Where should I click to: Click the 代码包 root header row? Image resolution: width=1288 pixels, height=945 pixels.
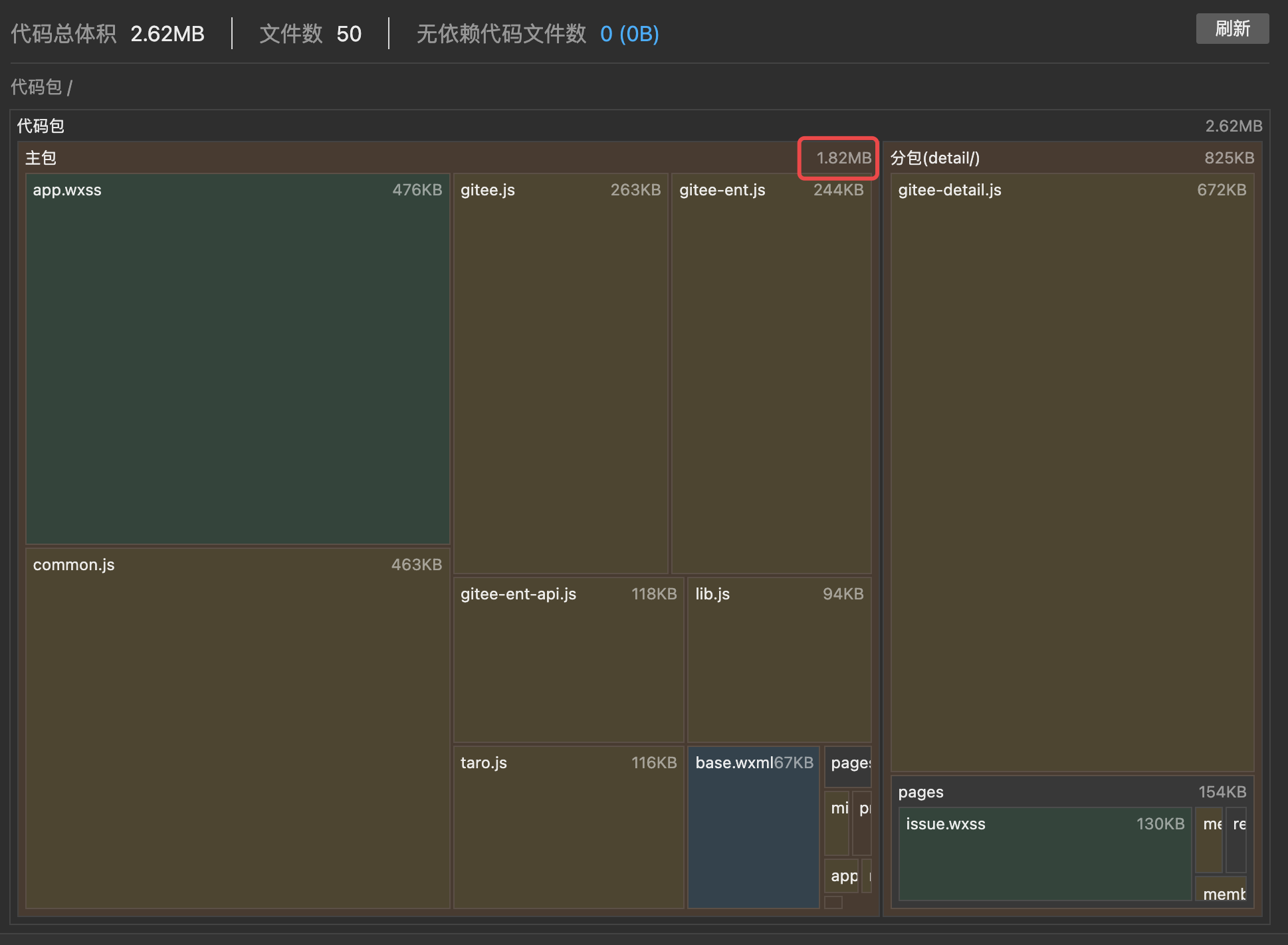coord(41,126)
